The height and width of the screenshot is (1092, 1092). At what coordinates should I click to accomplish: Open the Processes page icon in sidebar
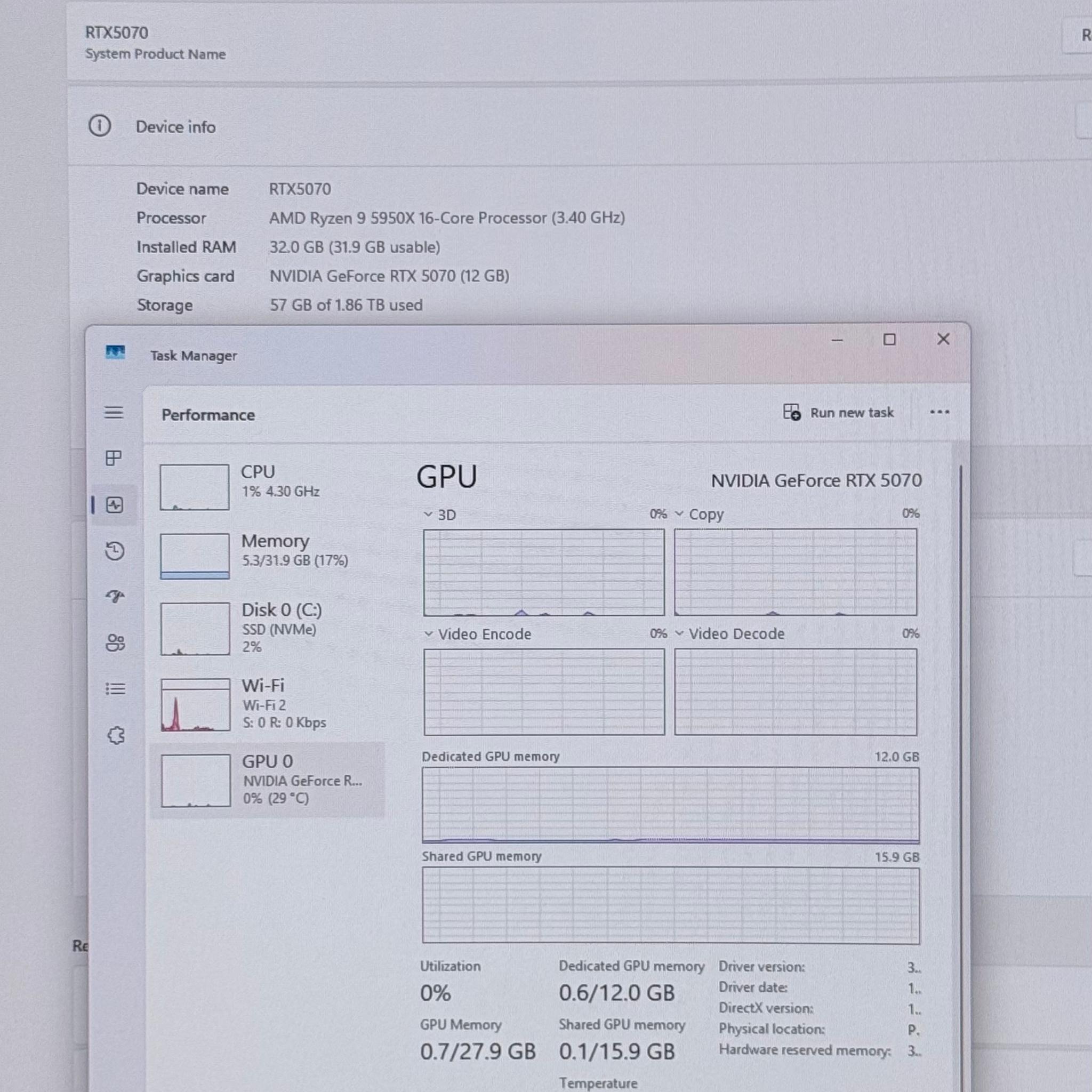(x=114, y=458)
